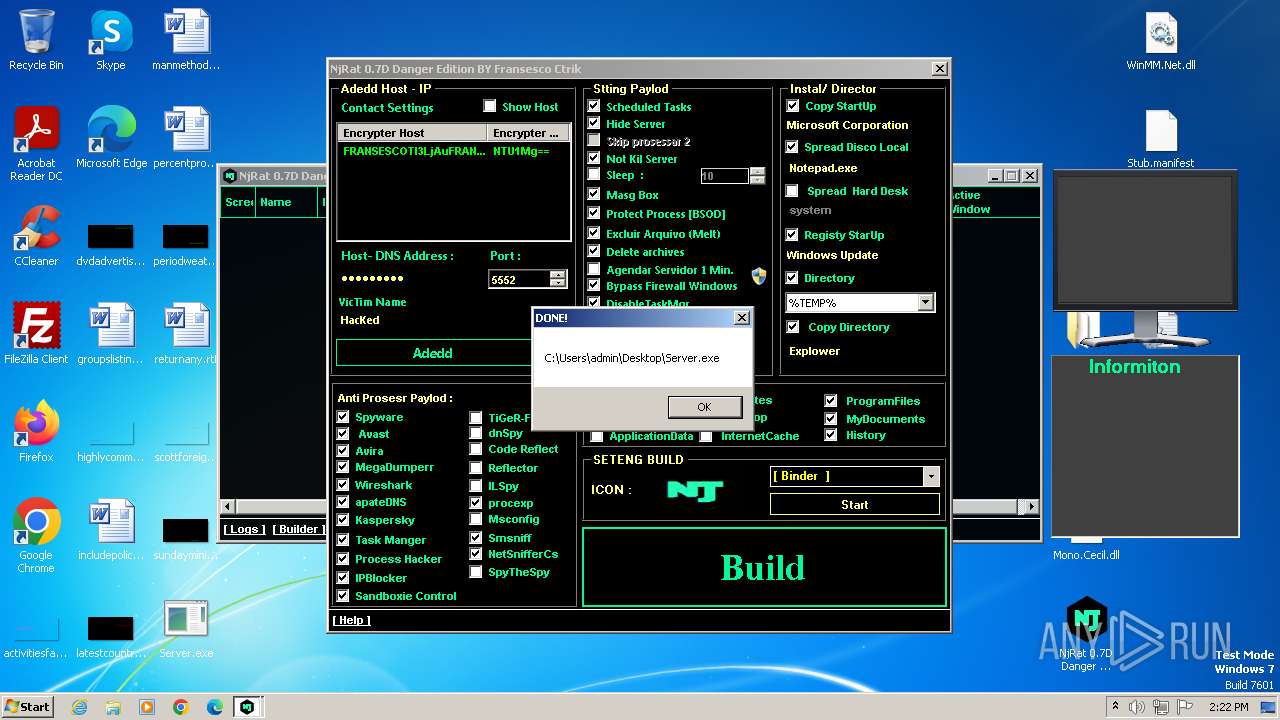Click the Adedd host button
The image size is (1280, 720).
(x=433, y=353)
